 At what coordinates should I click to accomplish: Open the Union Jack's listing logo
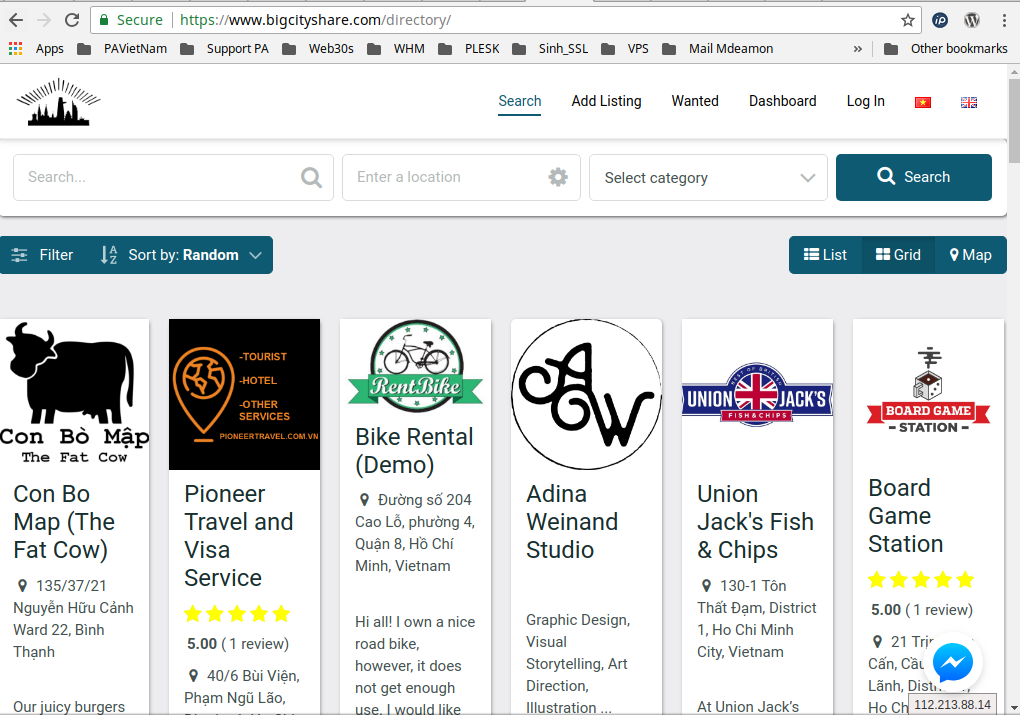(x=757, y=394)
